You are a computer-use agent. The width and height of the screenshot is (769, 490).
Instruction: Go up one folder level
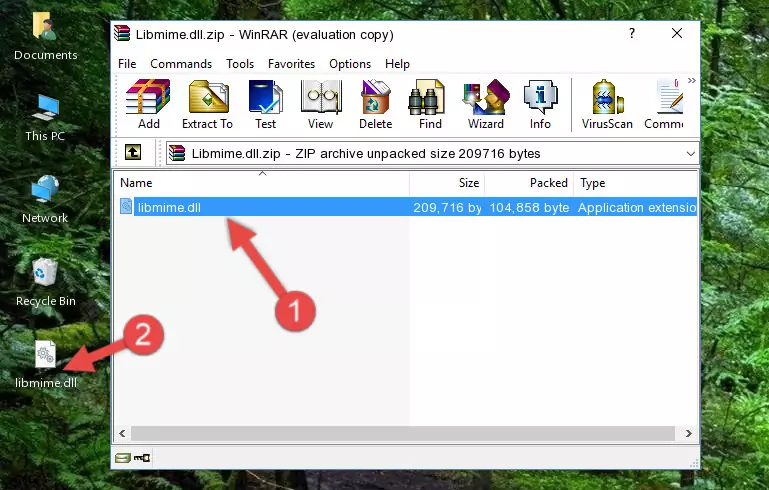[133, 153]
